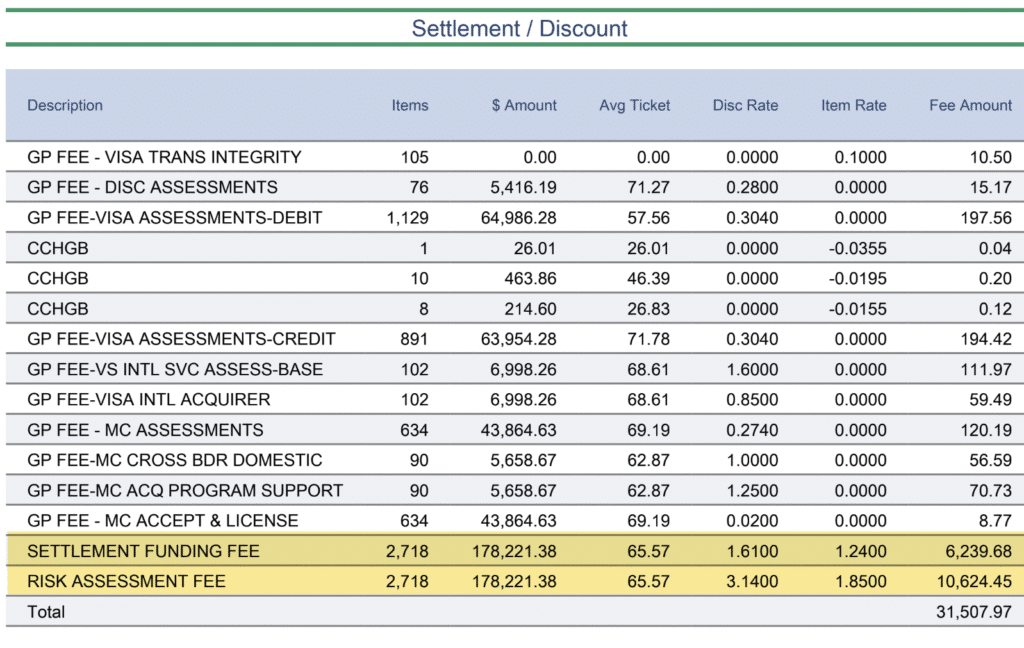Click item rate -0.0155 in CCHGB row
The width and height of the screenshot is (1024, 648).
(857, 308)
